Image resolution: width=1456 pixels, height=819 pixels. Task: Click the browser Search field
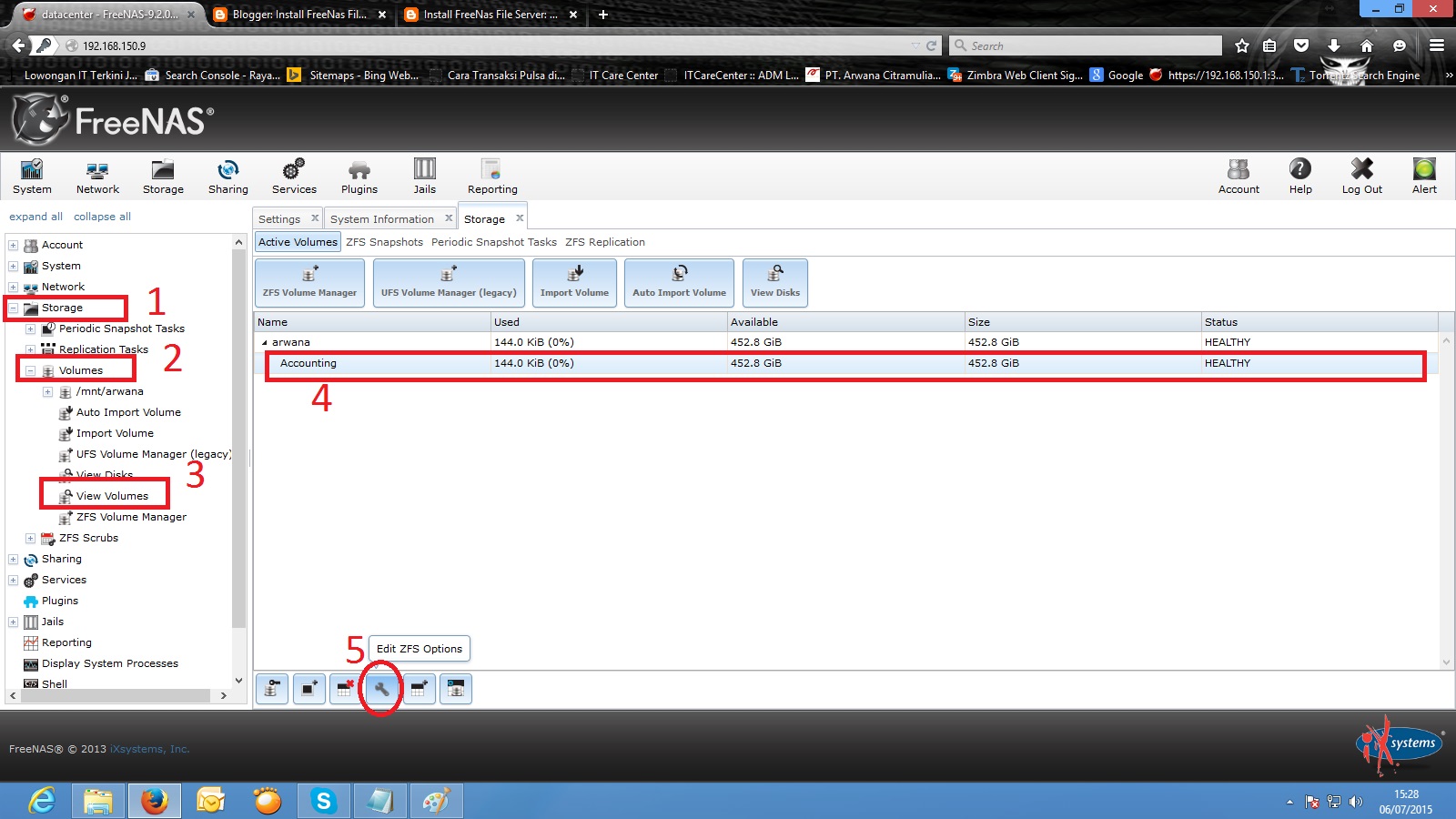tap(1086, 45)
